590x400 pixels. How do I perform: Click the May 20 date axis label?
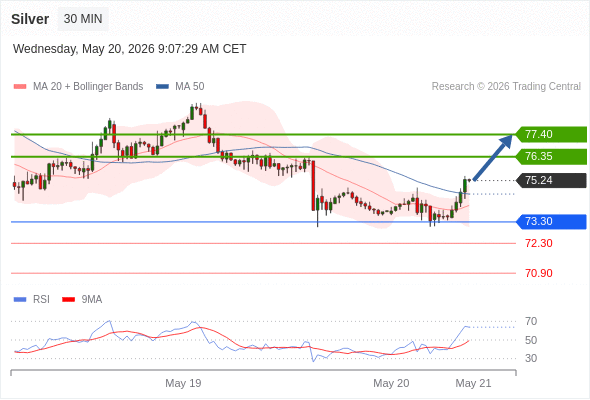tap(391, 383)
